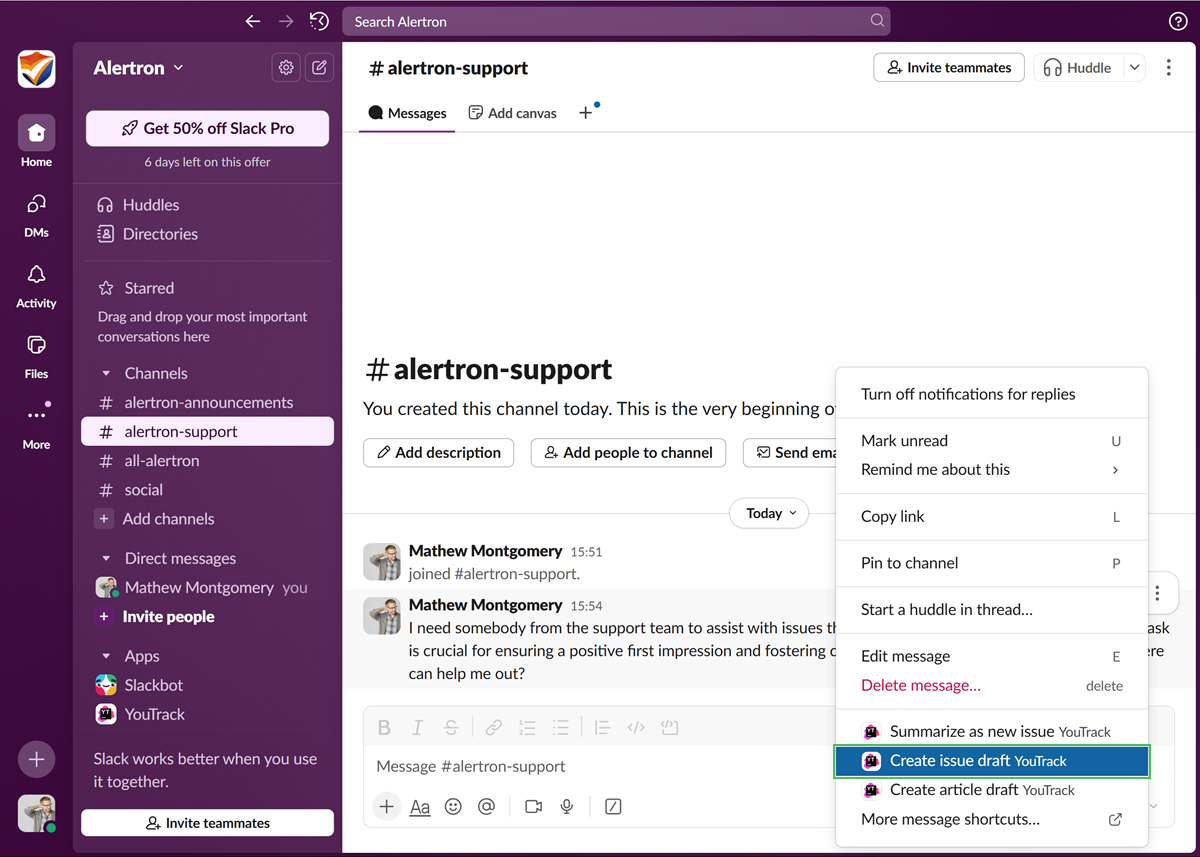Choose Delete message from context menu
This screenshot has height=857, width=1200.
coord(991,685)
